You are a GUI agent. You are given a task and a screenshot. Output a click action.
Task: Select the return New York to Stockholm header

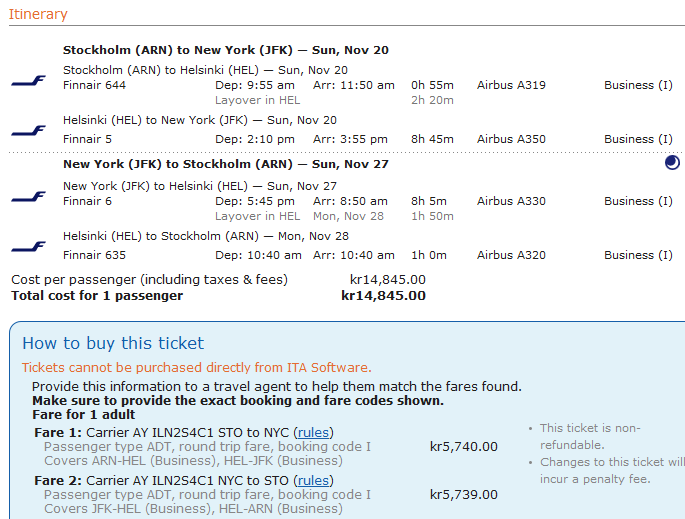225,164
